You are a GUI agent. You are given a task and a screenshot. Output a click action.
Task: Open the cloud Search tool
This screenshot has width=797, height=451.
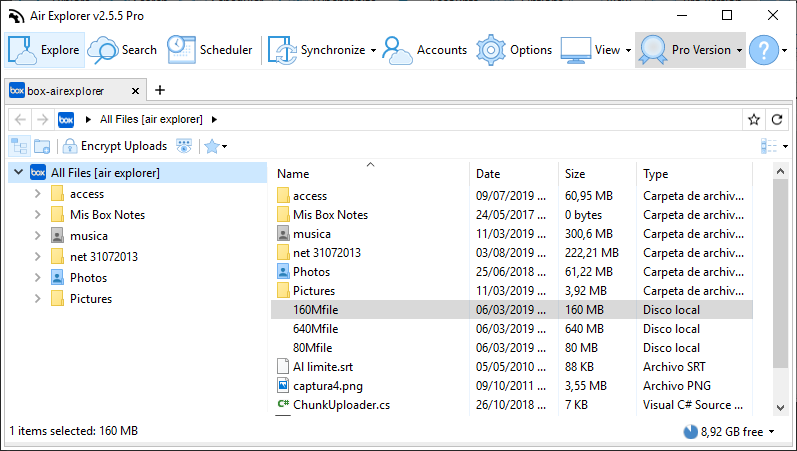(x=122, y=50)
